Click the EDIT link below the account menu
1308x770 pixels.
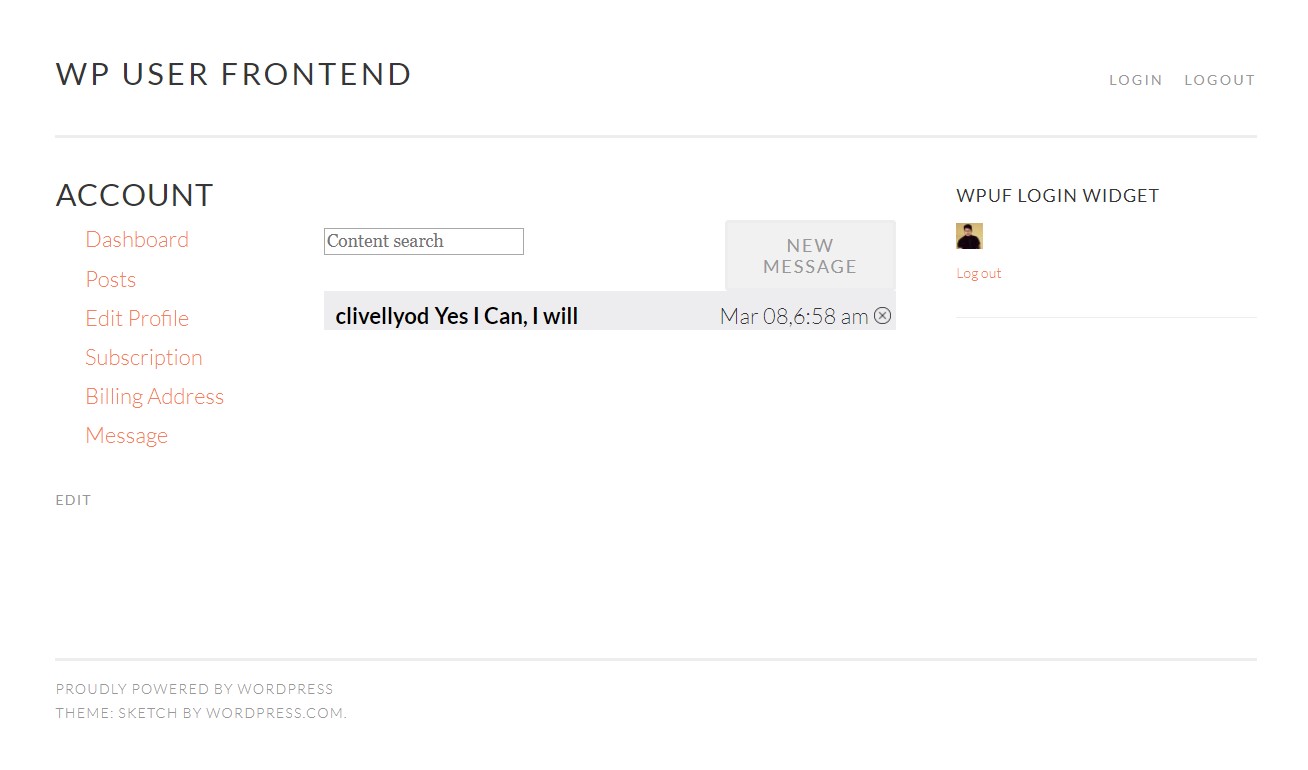pos(73,500)
